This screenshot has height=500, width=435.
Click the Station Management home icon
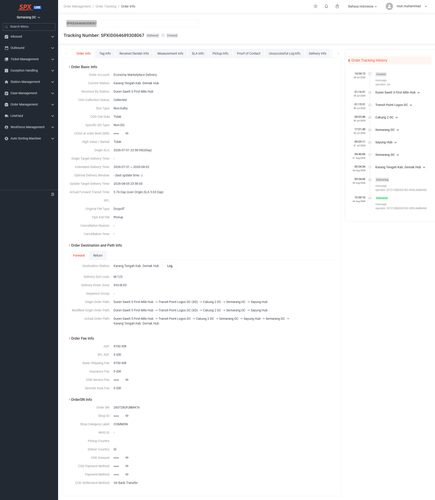click(6, 82)
